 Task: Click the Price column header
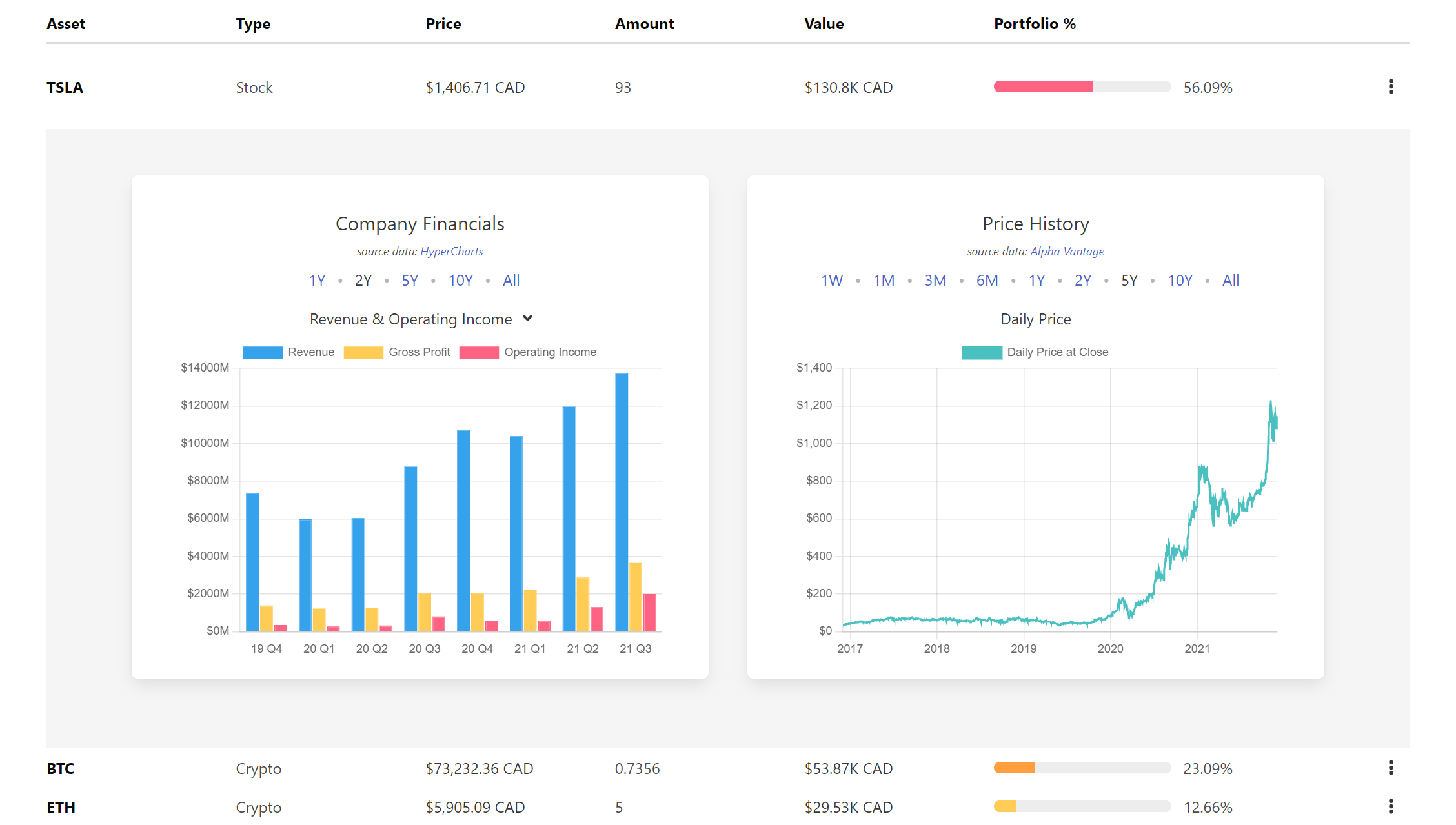(443, 24)
